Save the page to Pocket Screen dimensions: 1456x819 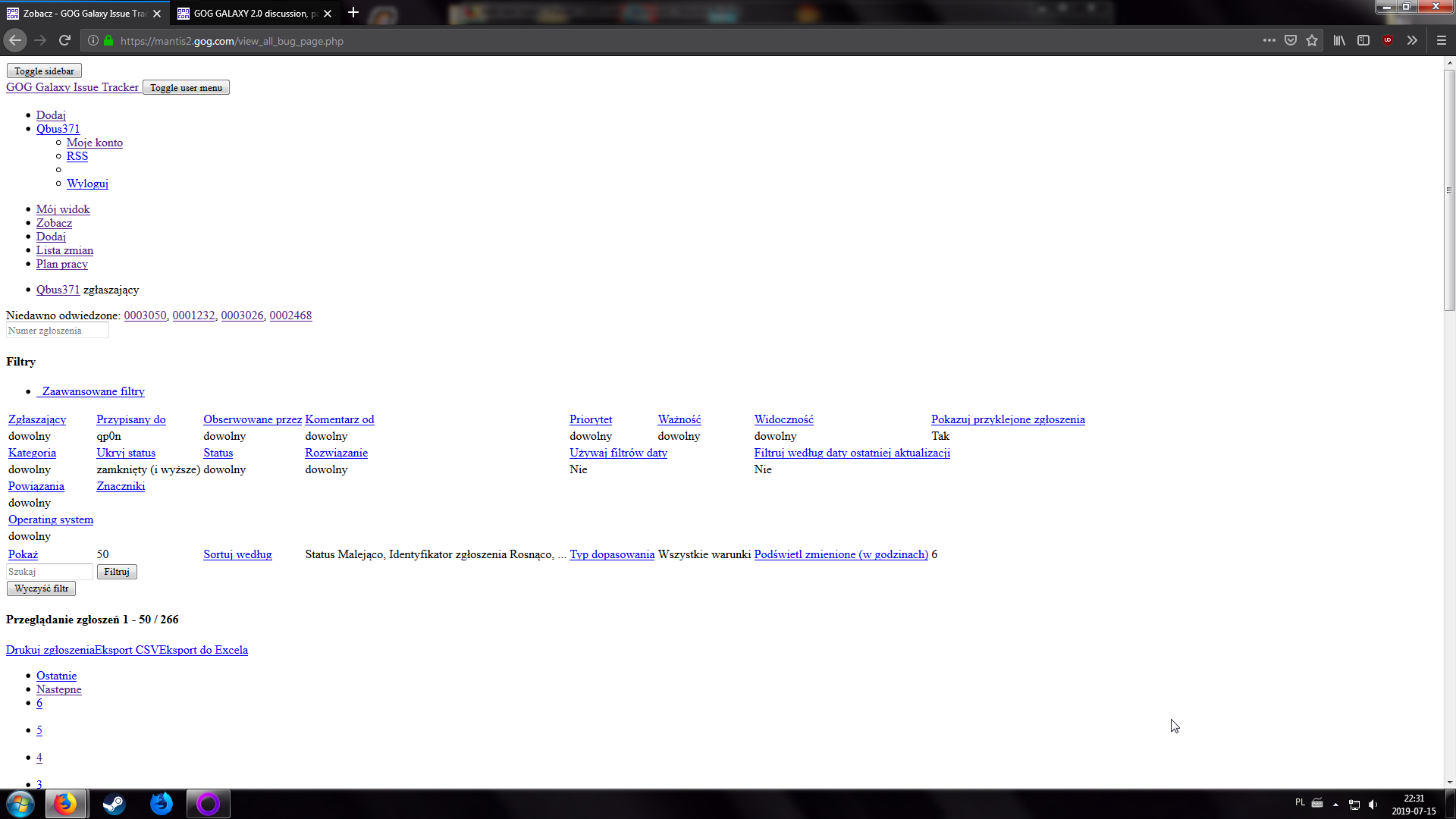(x=1290, y=40)
